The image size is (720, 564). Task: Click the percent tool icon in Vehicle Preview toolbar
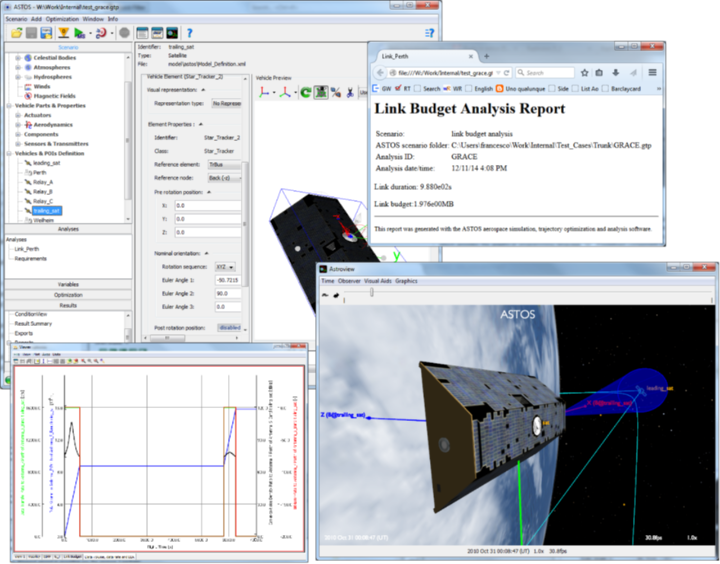pyautogui.click(x=336, y=92)
